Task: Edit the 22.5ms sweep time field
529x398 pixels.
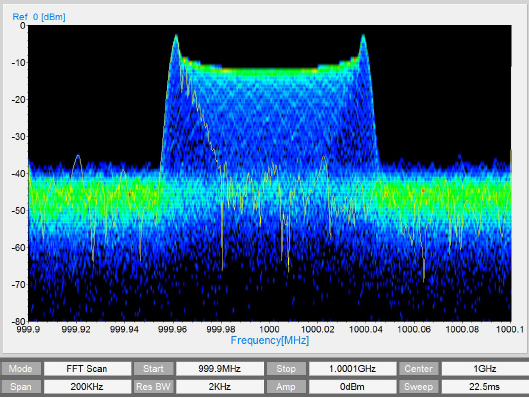Action: 485,387
